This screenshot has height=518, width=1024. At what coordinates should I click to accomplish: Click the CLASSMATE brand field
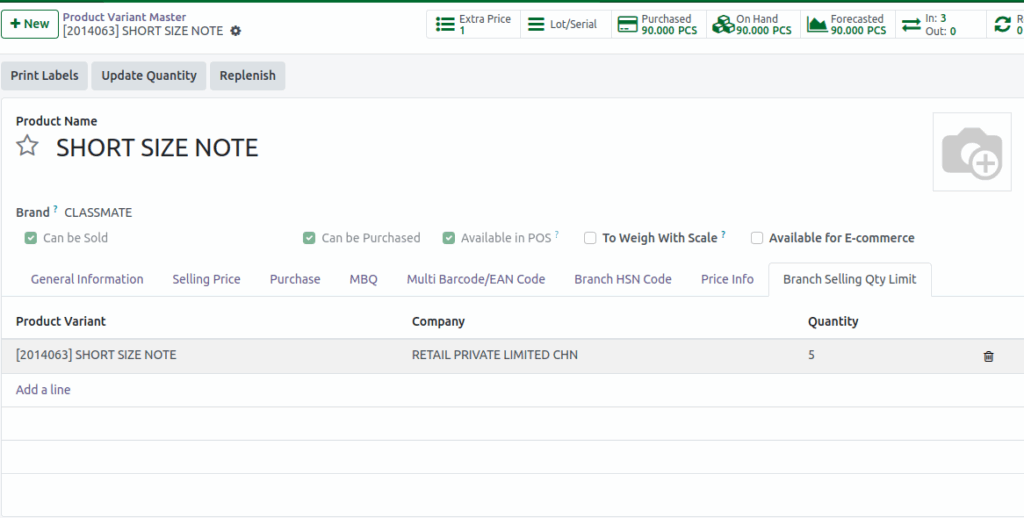click(x=98, y=212)
